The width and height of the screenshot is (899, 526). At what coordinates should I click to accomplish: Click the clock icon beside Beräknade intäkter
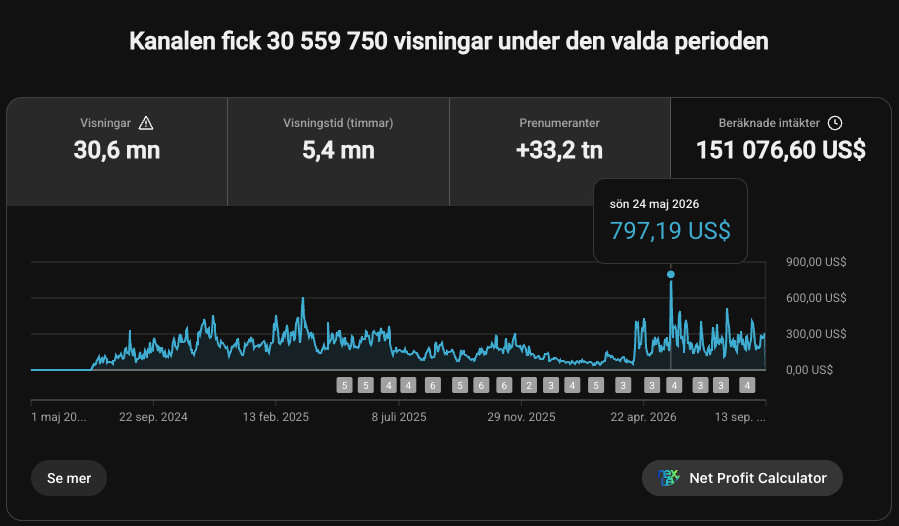835,123
